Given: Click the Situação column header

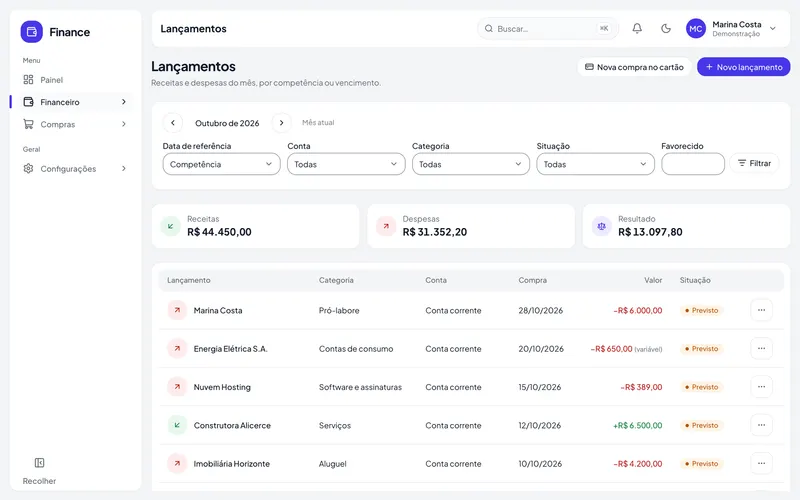Looking at the screenshot, I should pos(695,280).
